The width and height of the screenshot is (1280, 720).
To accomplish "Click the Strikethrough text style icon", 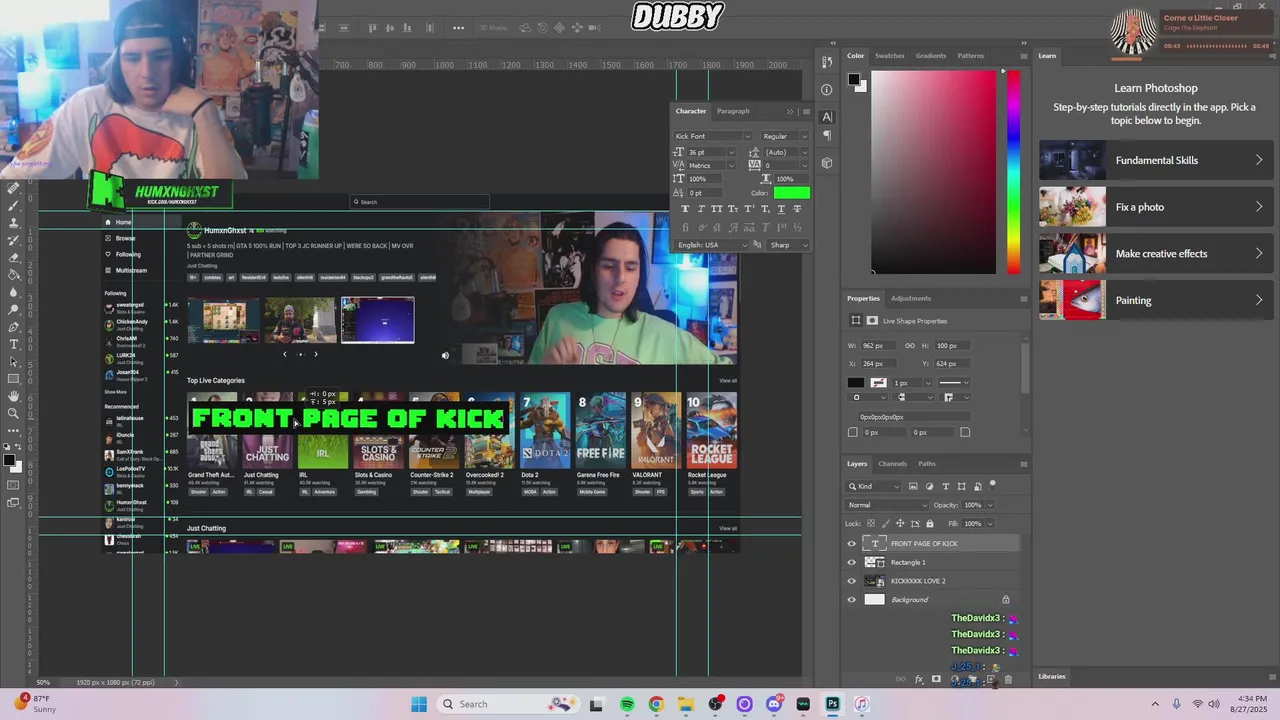I will [797, 209].
